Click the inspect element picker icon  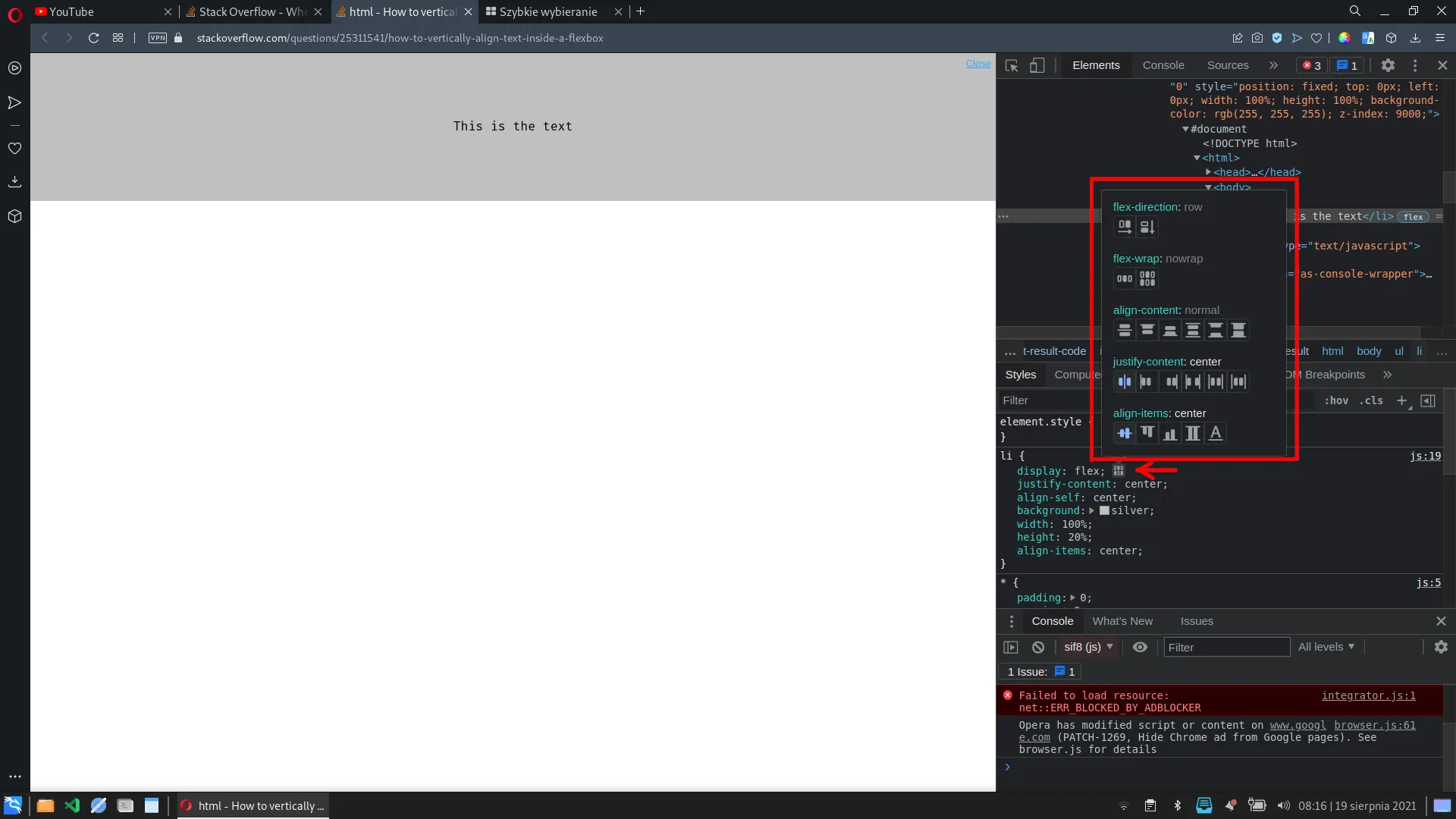[1012, 65]
